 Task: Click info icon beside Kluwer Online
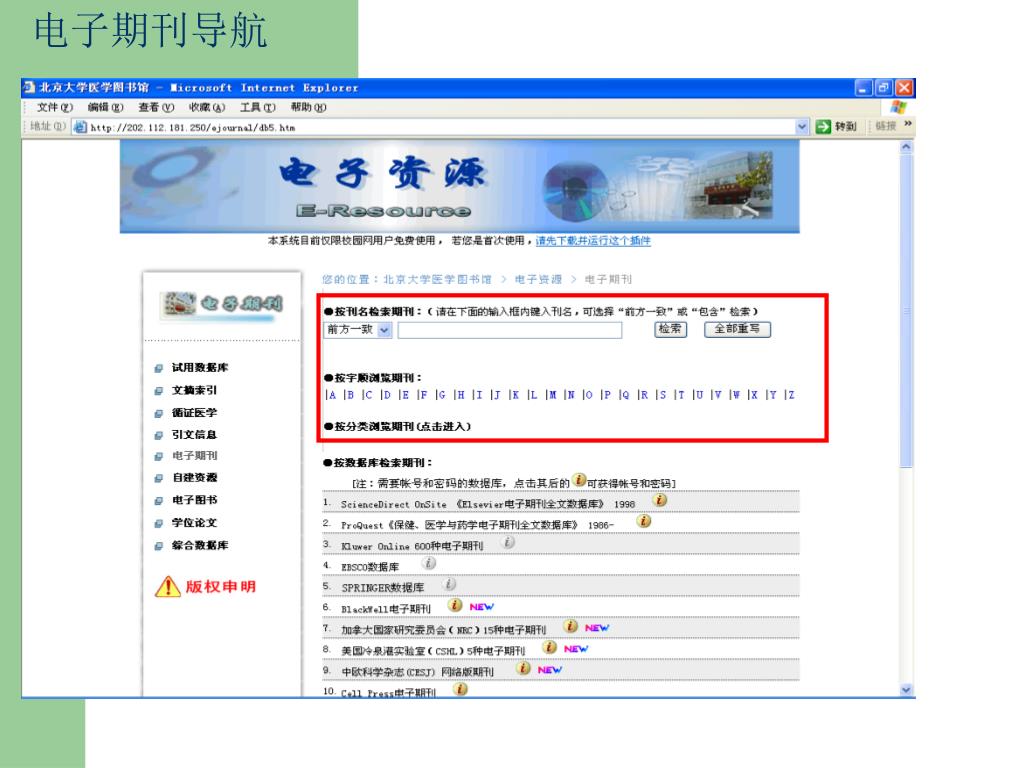pyautogui.click(x=507, y=541)
